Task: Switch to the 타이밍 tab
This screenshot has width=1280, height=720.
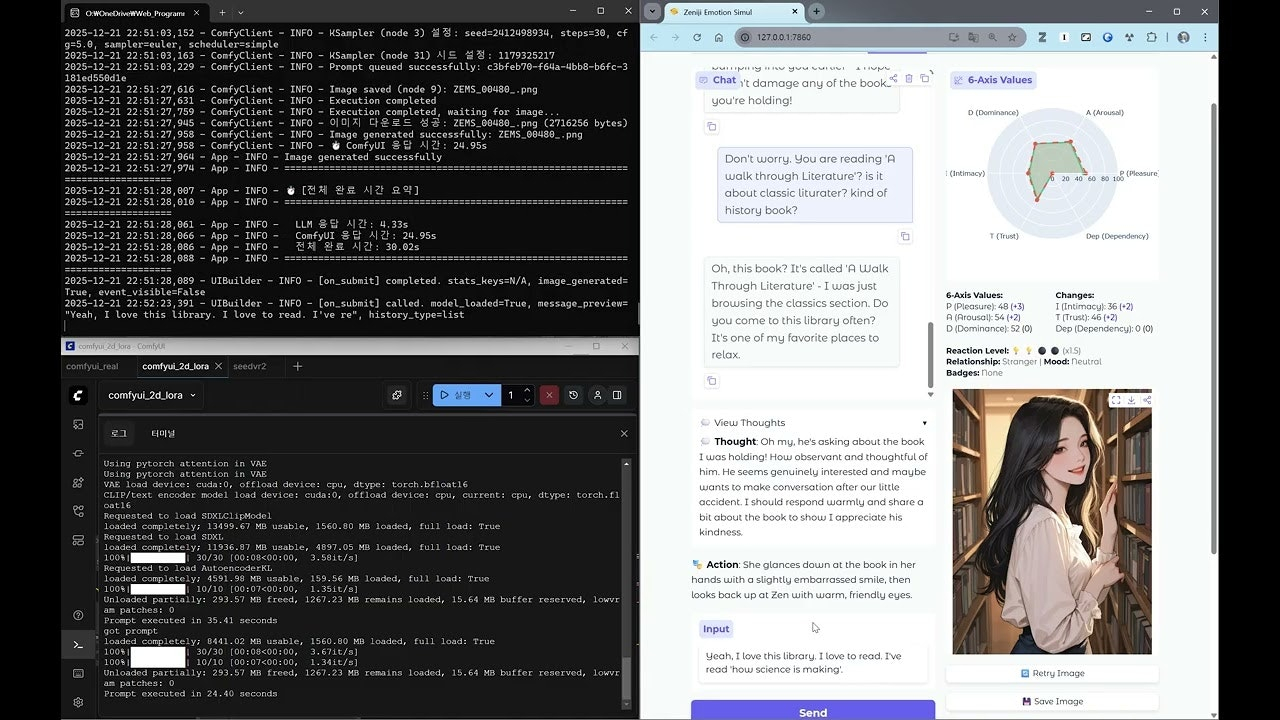Action: coord(163,433)
